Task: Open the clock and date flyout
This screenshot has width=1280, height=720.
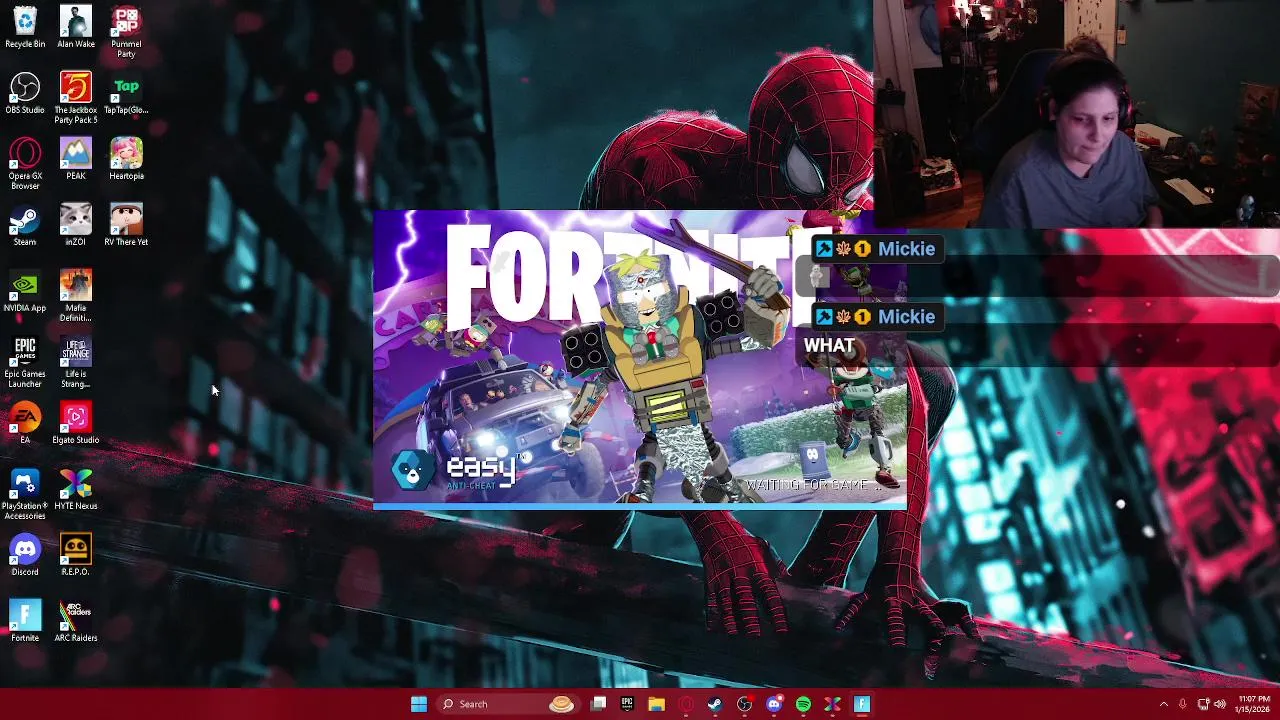Action: 1251,704
